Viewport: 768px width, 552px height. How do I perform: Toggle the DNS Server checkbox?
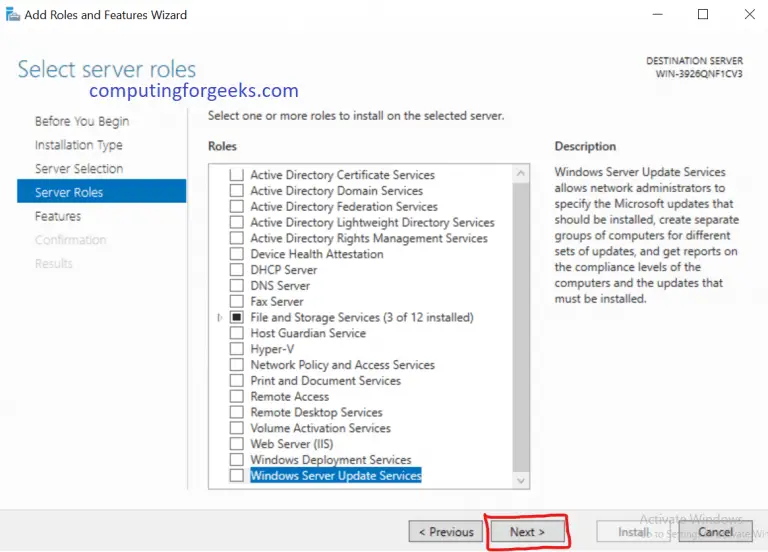237,286
